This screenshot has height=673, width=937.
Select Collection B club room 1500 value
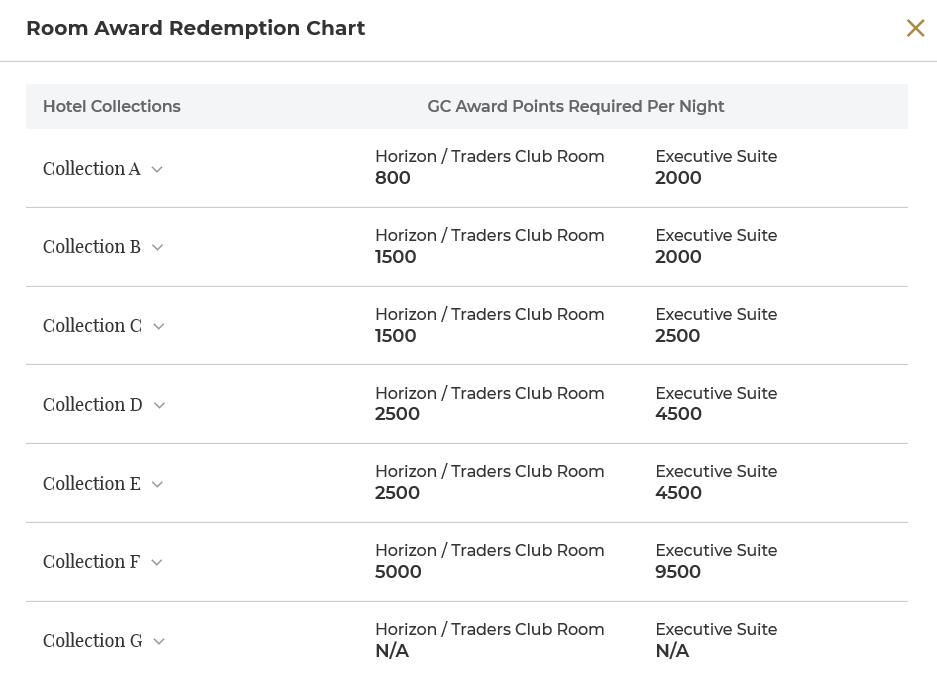(x=396, y=256)
